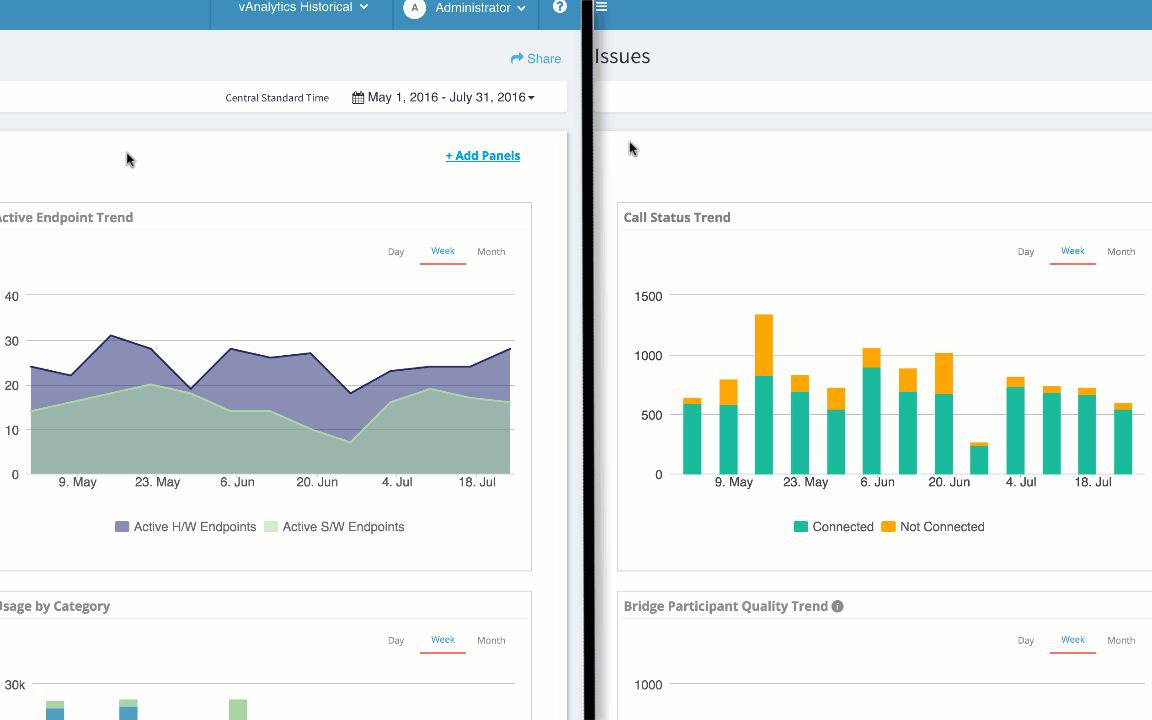Click the calendar icon beside date range
1152x720 pixels.
358,98
